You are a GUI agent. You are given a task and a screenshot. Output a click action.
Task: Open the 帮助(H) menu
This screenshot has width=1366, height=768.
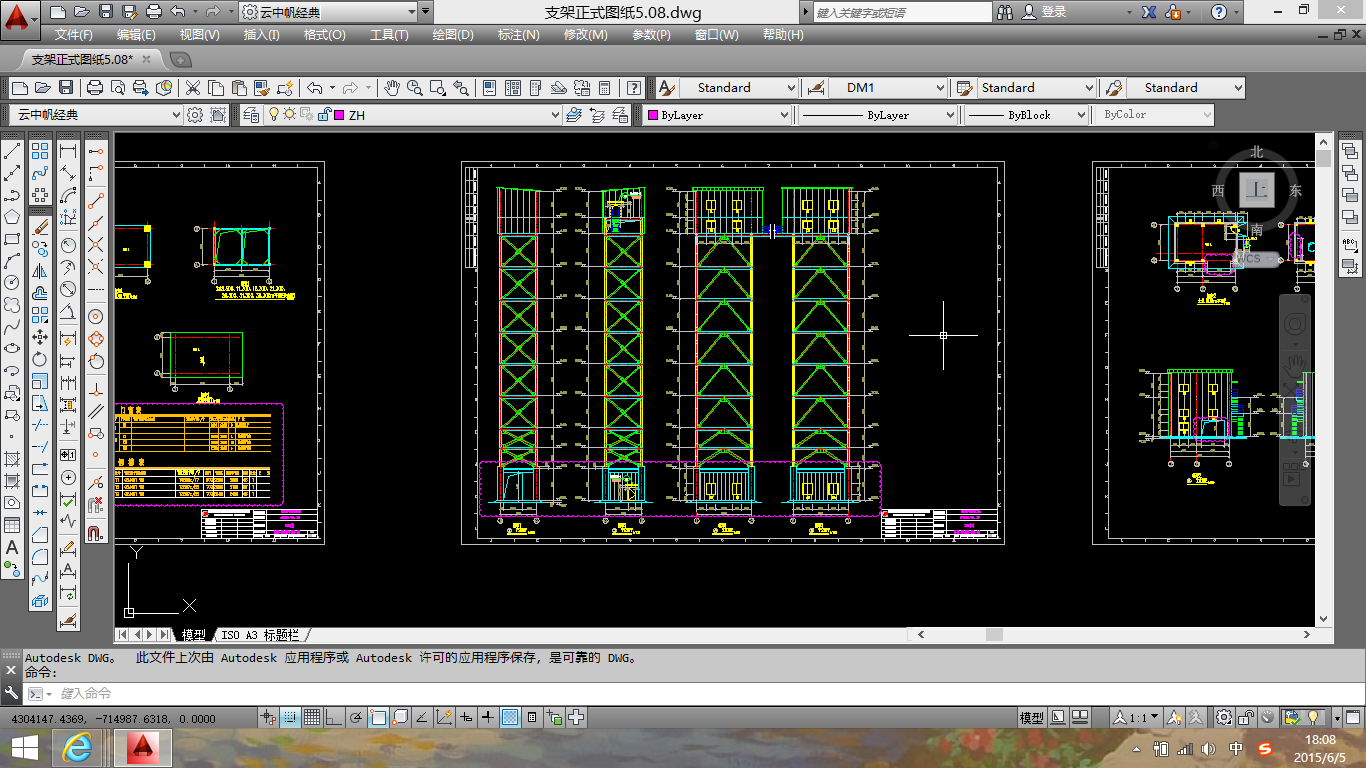click(x=782, y=34)
